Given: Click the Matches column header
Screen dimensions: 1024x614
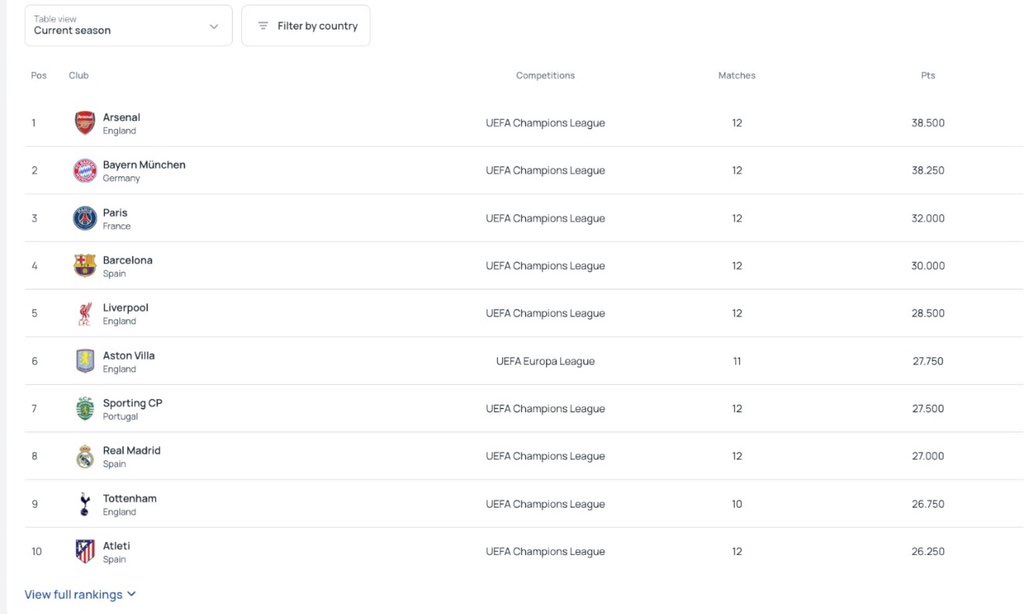Looking at the screenshot, I should pyautogui.click(x=737, y=76).
